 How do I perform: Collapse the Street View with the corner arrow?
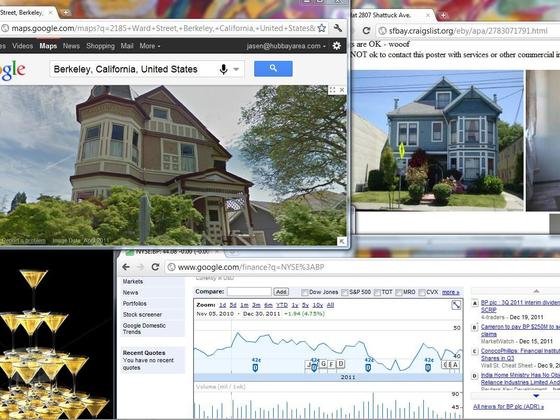click(x=342, y=241)
